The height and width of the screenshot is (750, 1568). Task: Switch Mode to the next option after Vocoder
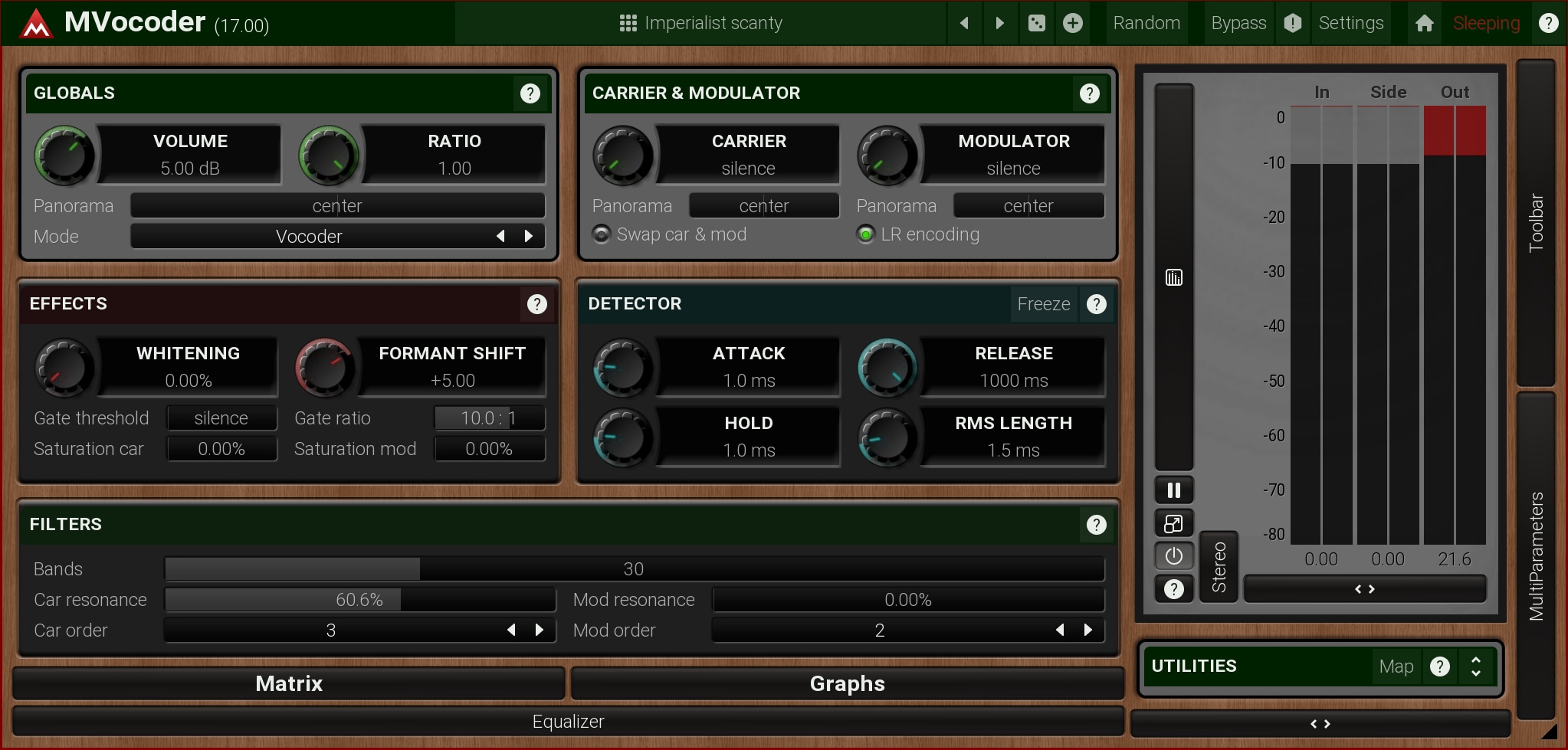point(528,236)
